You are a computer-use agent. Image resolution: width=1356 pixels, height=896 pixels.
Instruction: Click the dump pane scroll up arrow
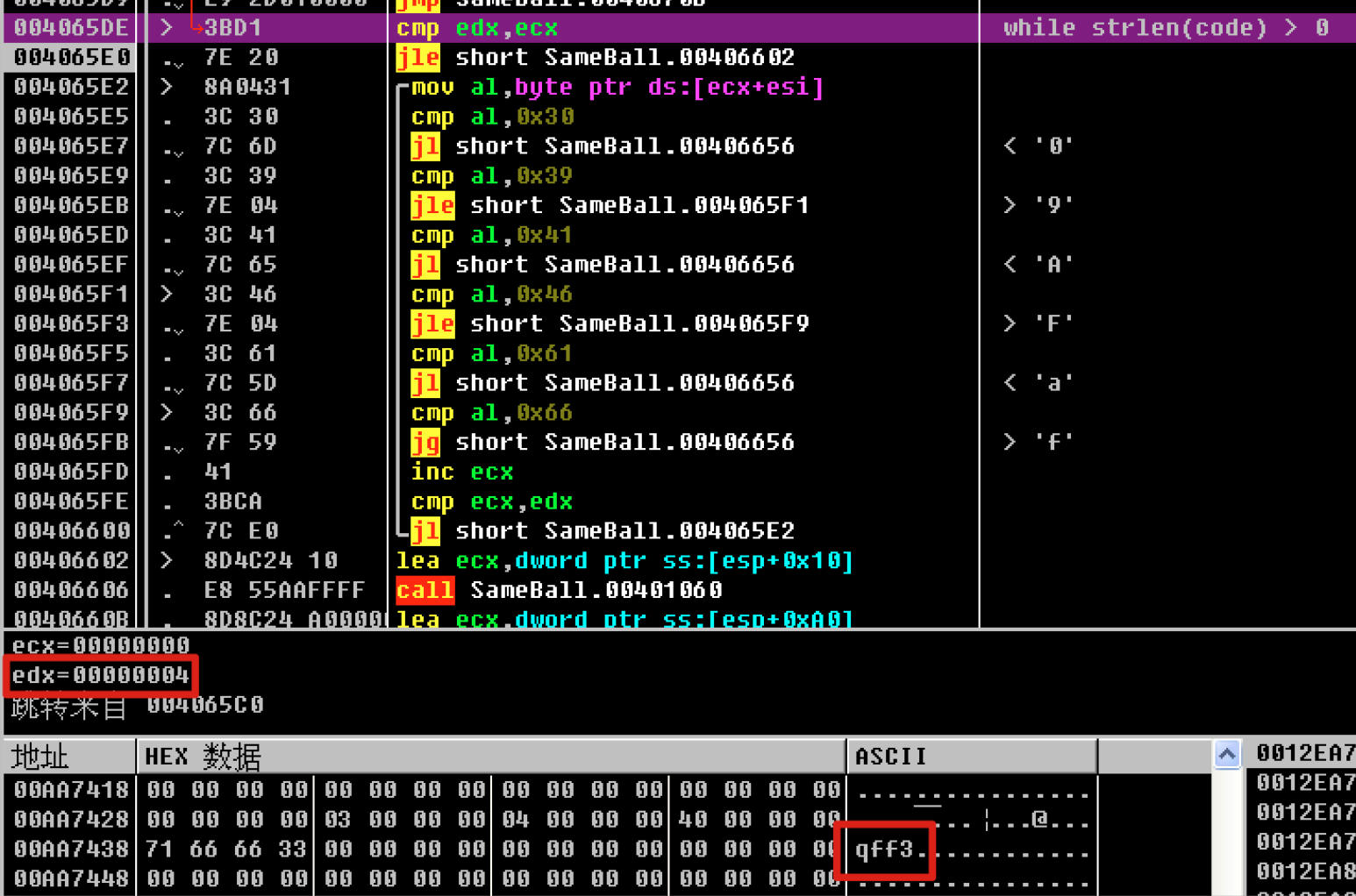coord(1226,754)
